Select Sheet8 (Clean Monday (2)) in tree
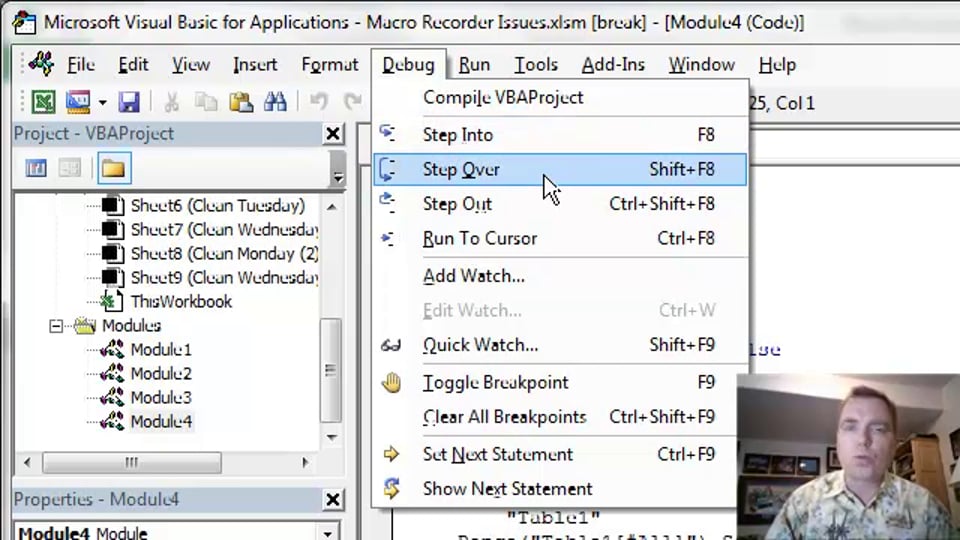The image size is (960, 540). [224, 253]
